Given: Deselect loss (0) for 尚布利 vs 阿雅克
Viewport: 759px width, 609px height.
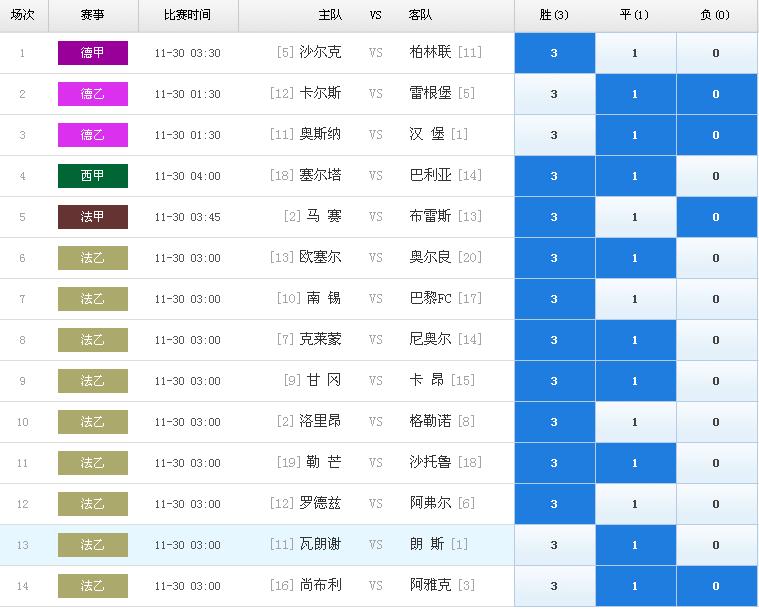Looking at the screenshot, I should 716,586.
